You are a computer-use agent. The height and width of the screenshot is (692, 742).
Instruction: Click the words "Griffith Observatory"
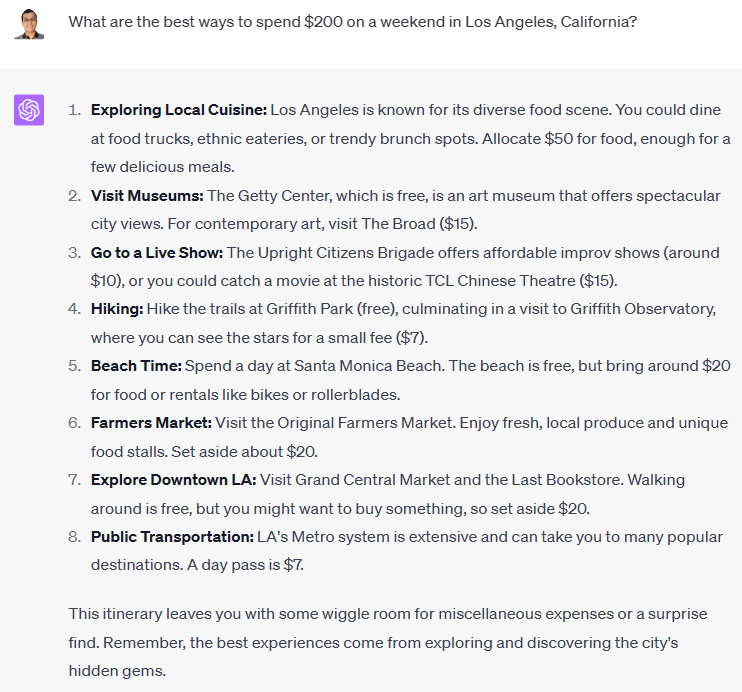pyautogui.click(x=643, y=309)
